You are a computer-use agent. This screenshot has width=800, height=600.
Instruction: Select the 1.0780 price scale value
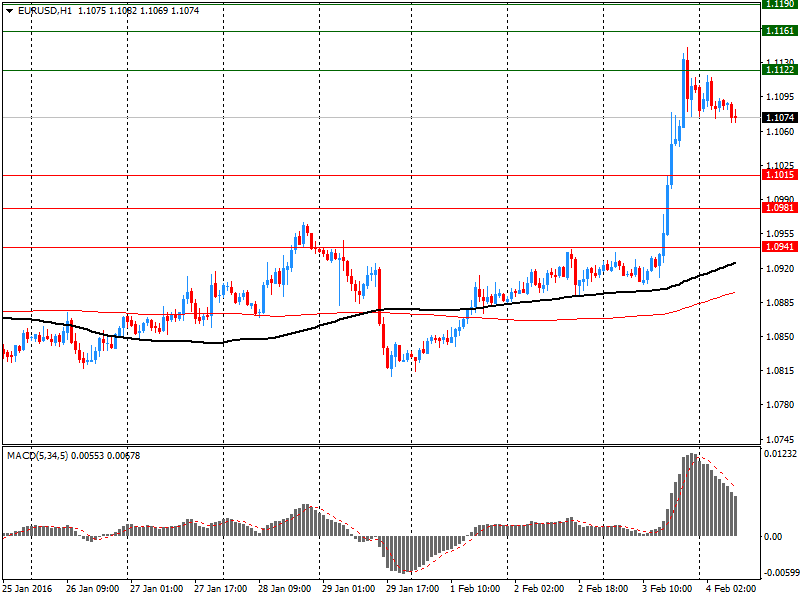pyautogui.click(x=781, y=405)
